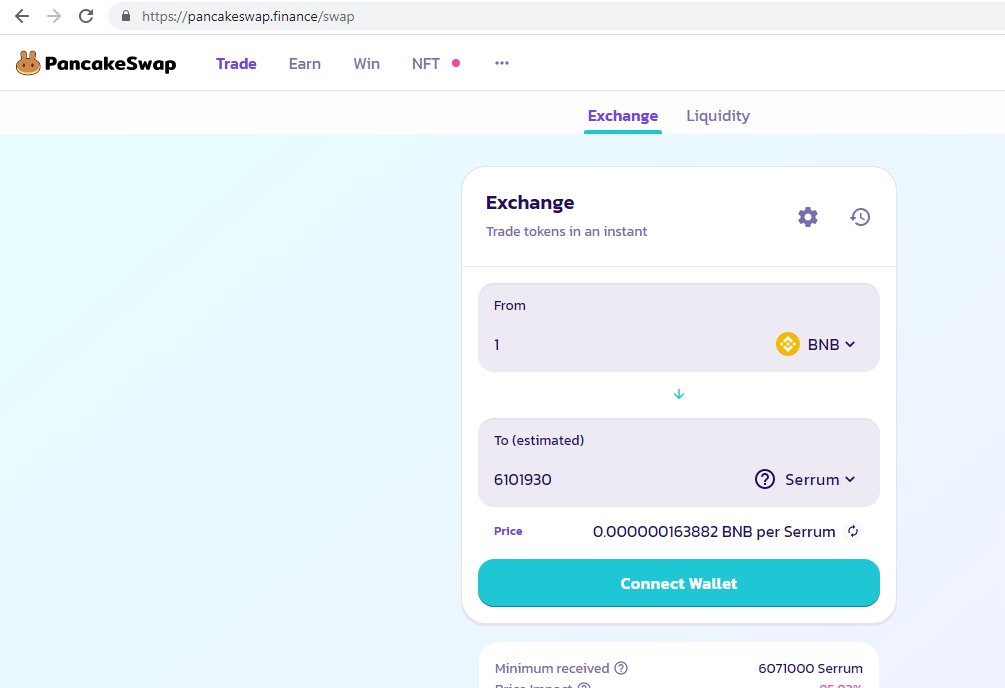Open the Earn menu

[304, 63]
